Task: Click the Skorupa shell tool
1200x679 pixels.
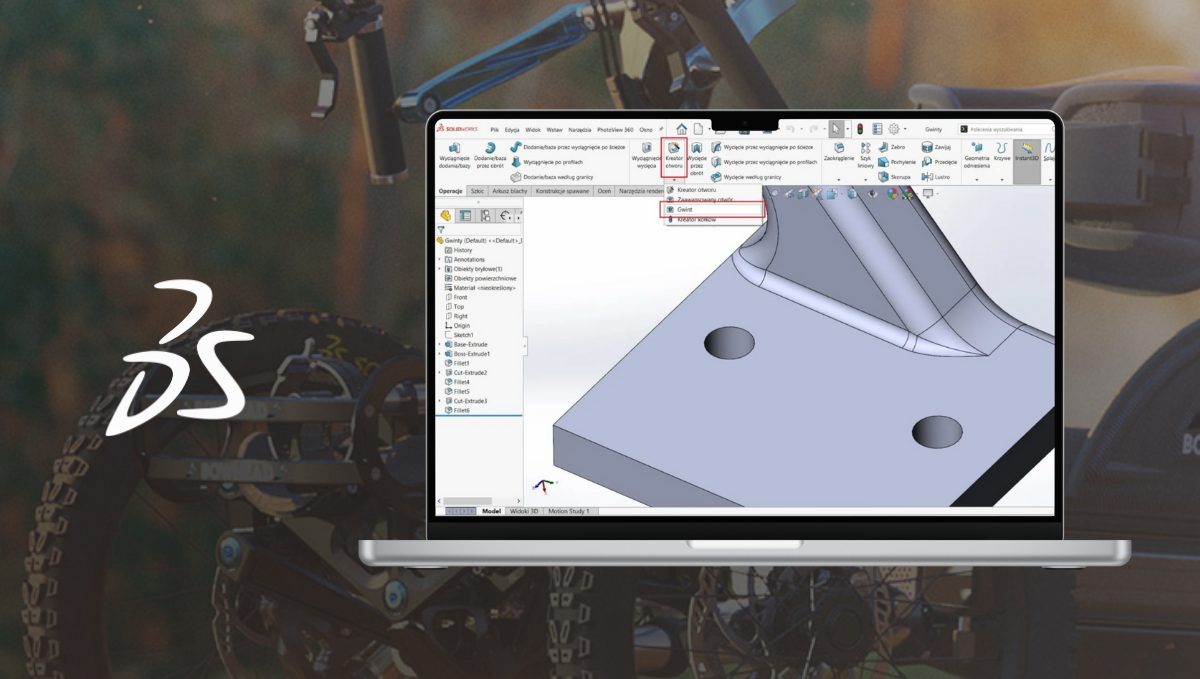Action: [893, 176]
